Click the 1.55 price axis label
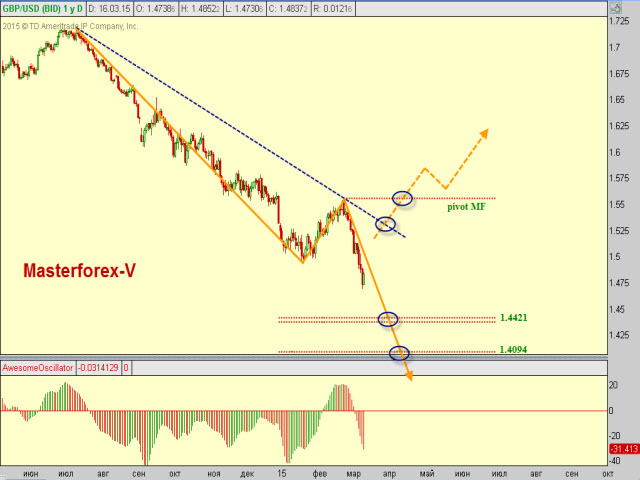This screenshot has height=480, width=640. coord(617,204)
